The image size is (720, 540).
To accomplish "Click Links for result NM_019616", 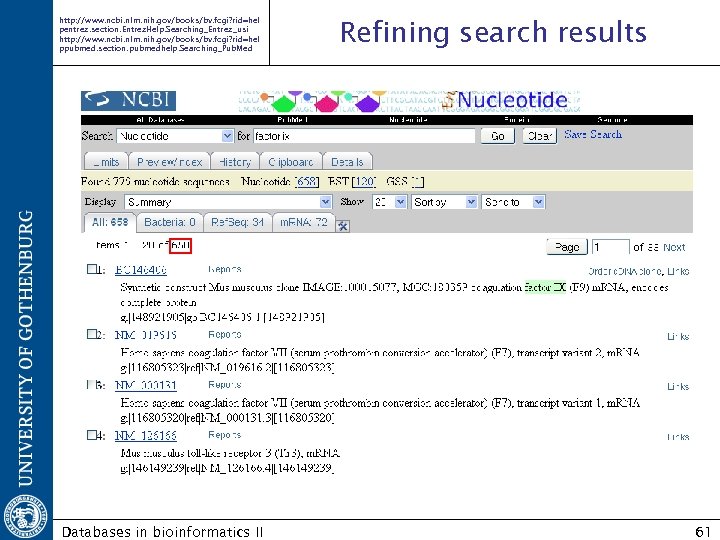I will tap(678, 337).
